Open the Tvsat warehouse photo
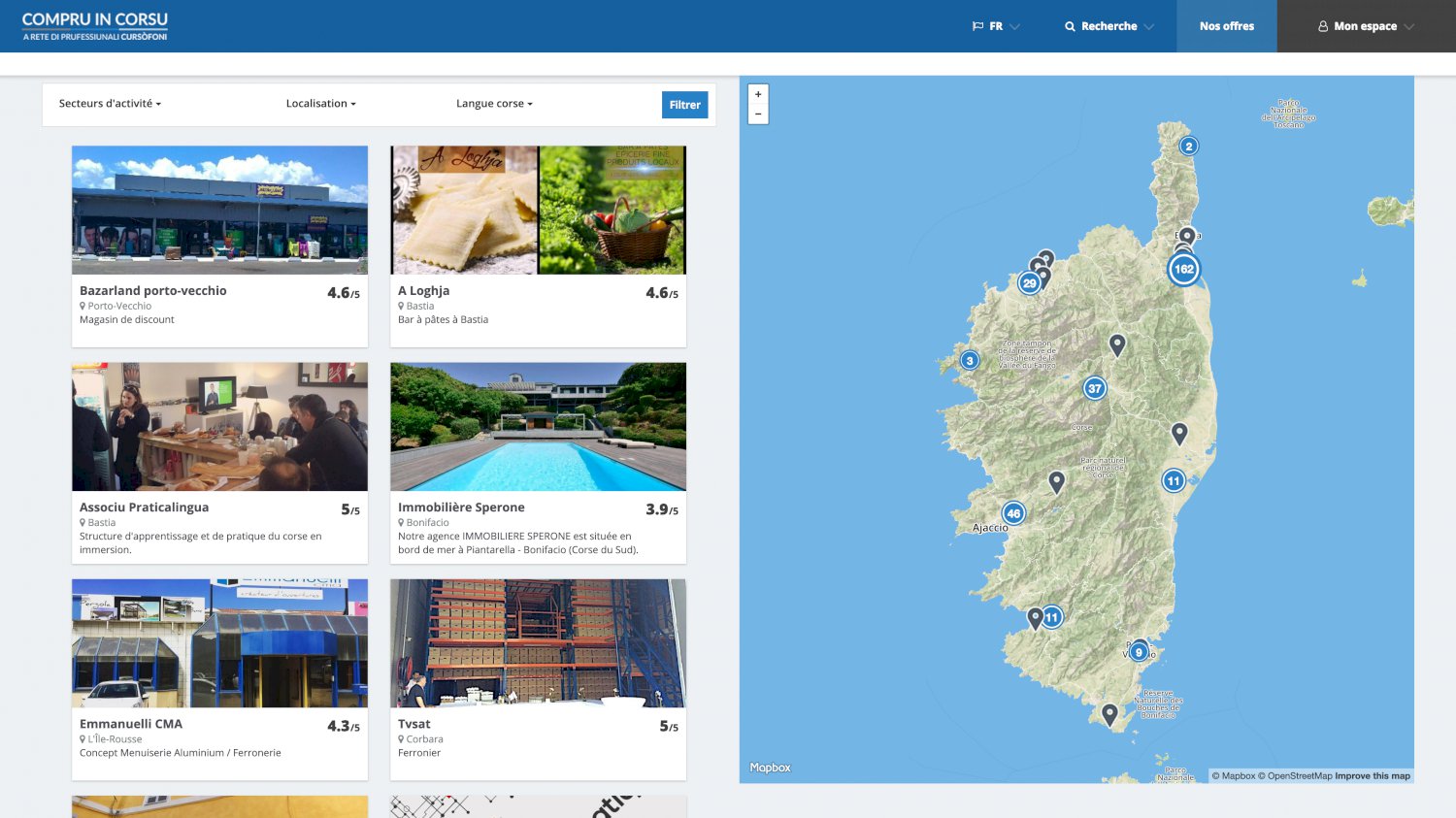Viewport: 1456px width, 818px height. (538, 642)
